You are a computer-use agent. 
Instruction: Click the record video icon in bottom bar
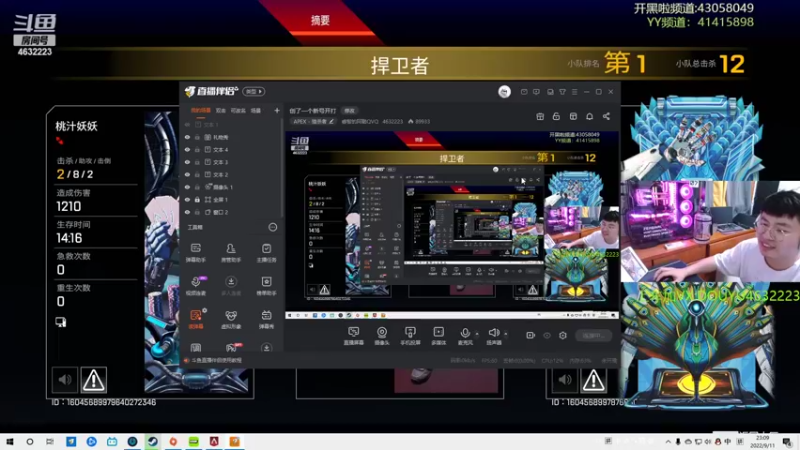(x=531, y=335)
